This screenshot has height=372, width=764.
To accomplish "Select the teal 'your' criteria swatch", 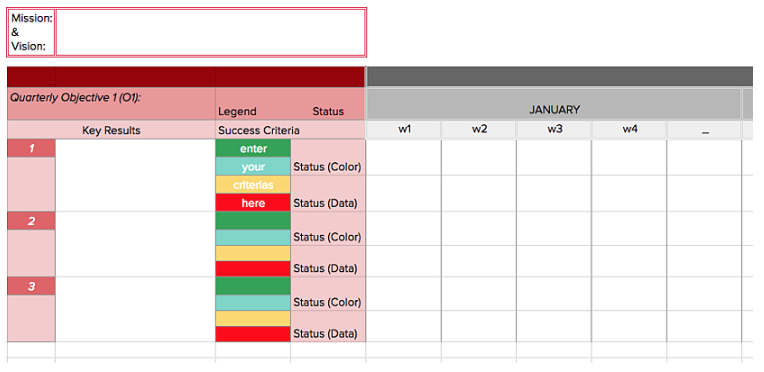I will pos(253,167).
